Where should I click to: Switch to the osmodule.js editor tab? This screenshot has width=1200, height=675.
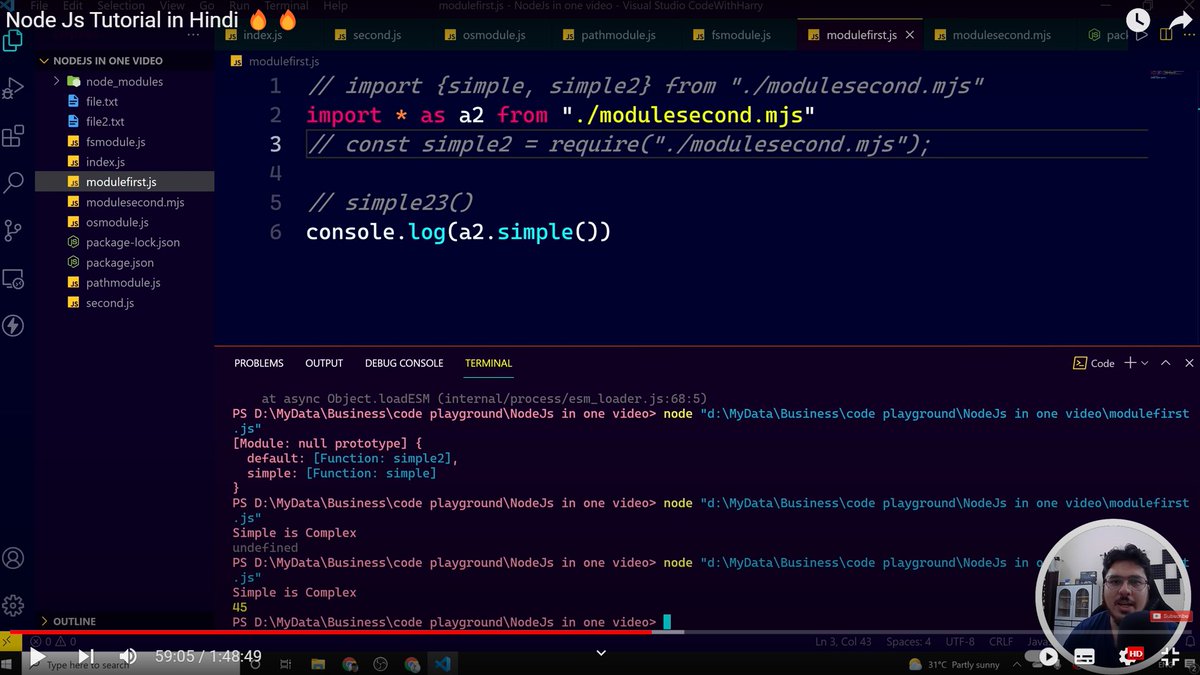pos(493,35)
